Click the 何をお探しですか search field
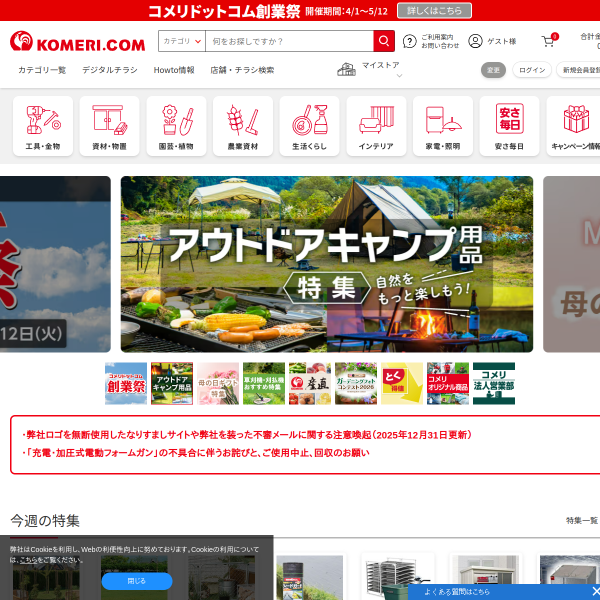Viewport: 600px width, 600px height. pos(289,41)
